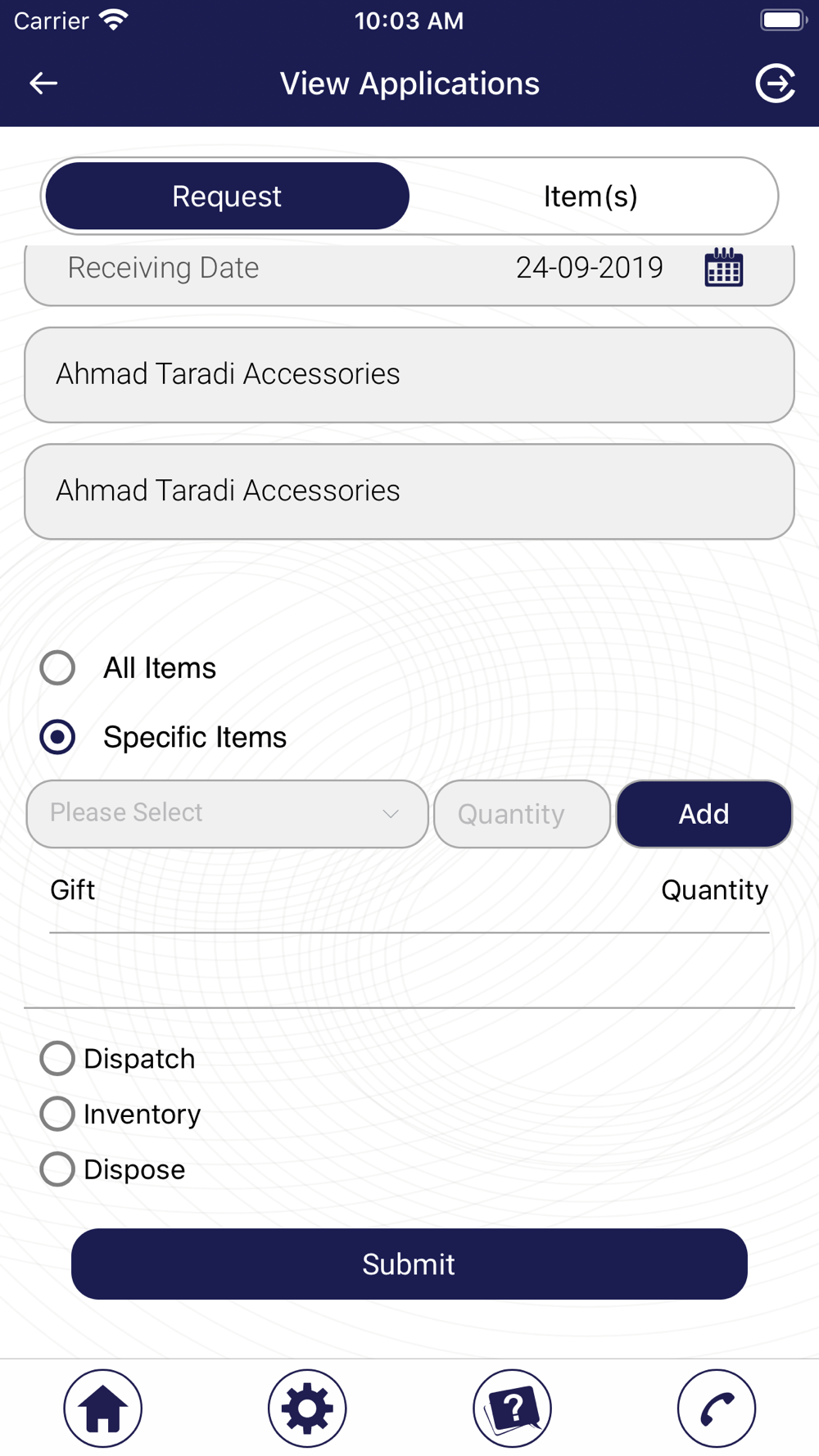The image size is (819, 1456).
Task: Choose the Dispose radio button
Action: coord(57,1169)
